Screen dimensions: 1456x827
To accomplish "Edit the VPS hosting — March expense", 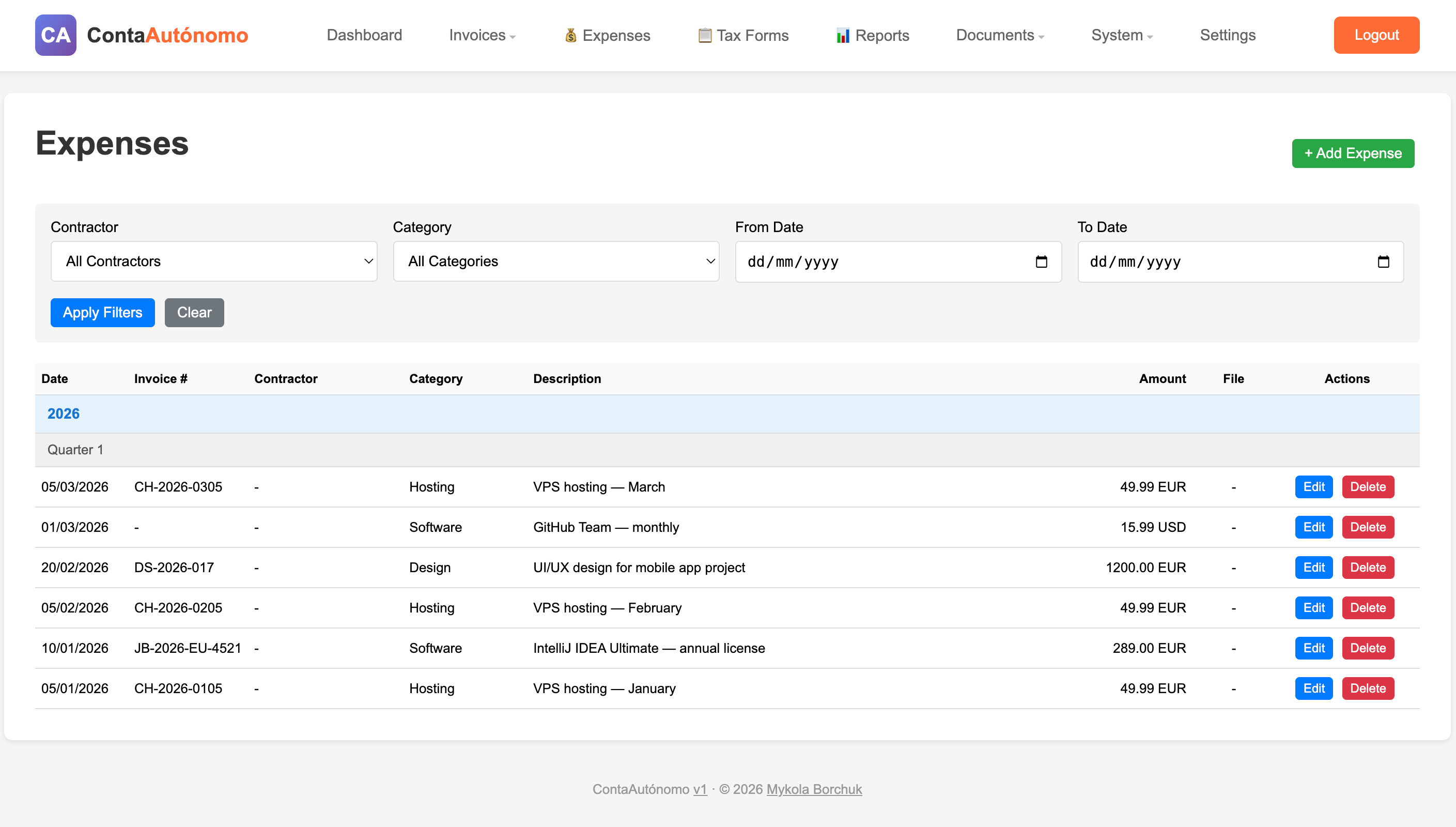I will [x=1313, y=487].
